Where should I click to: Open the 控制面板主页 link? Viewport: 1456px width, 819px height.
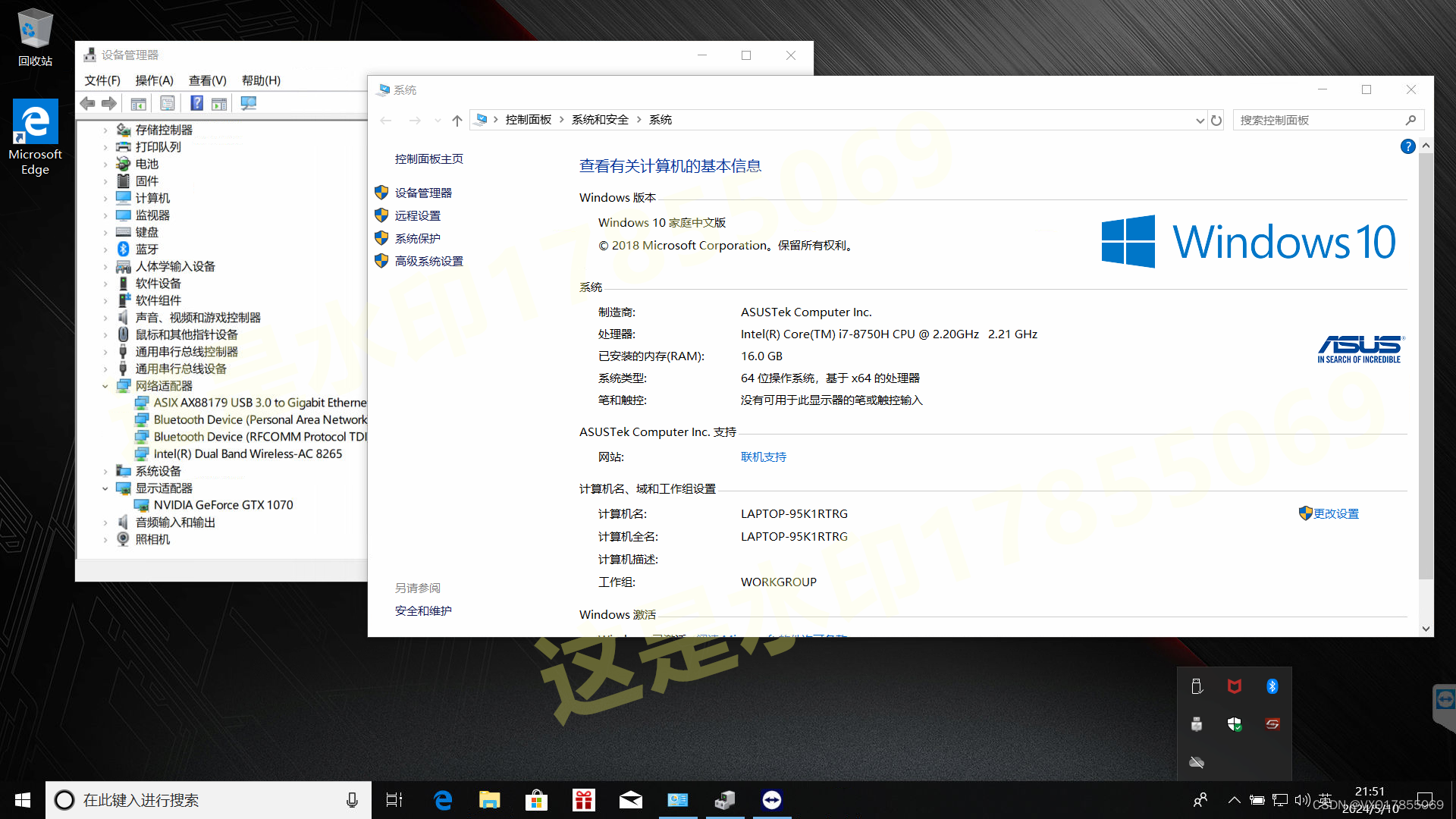pos(428,159)
